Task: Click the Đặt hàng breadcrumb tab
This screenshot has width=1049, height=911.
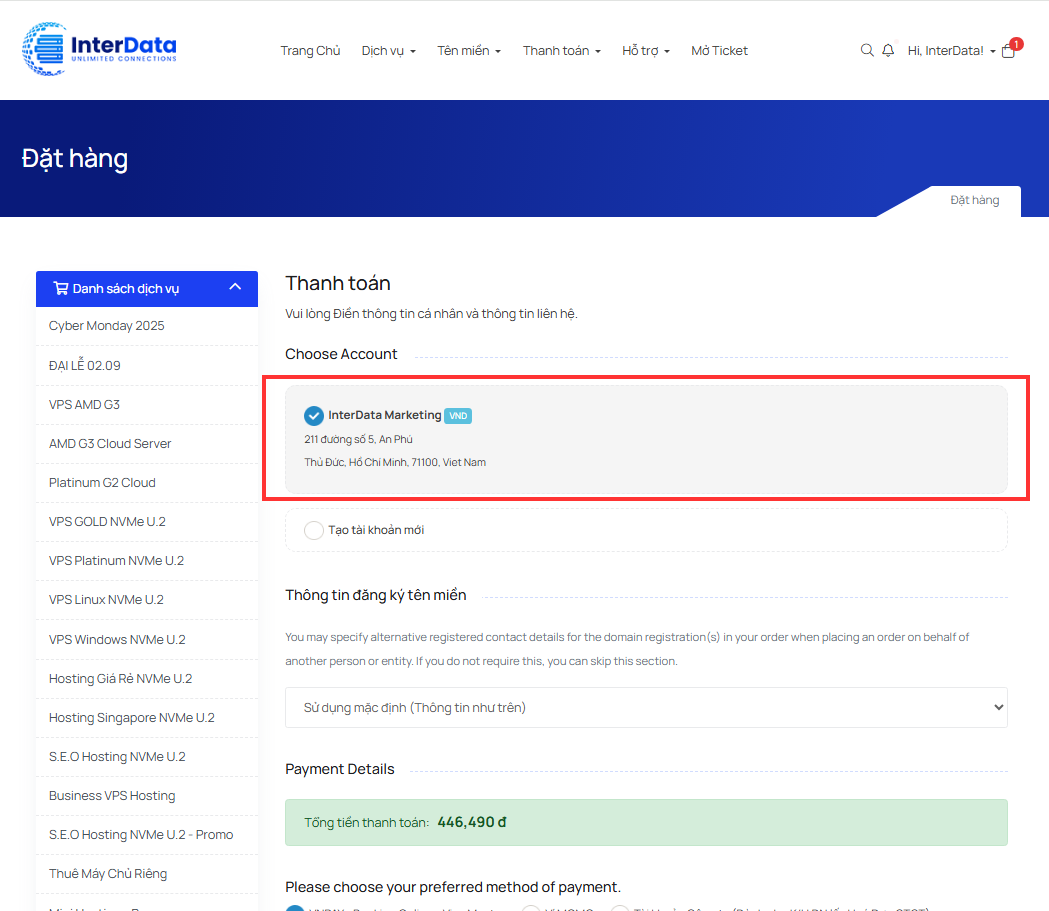Action: coord(975,200)
